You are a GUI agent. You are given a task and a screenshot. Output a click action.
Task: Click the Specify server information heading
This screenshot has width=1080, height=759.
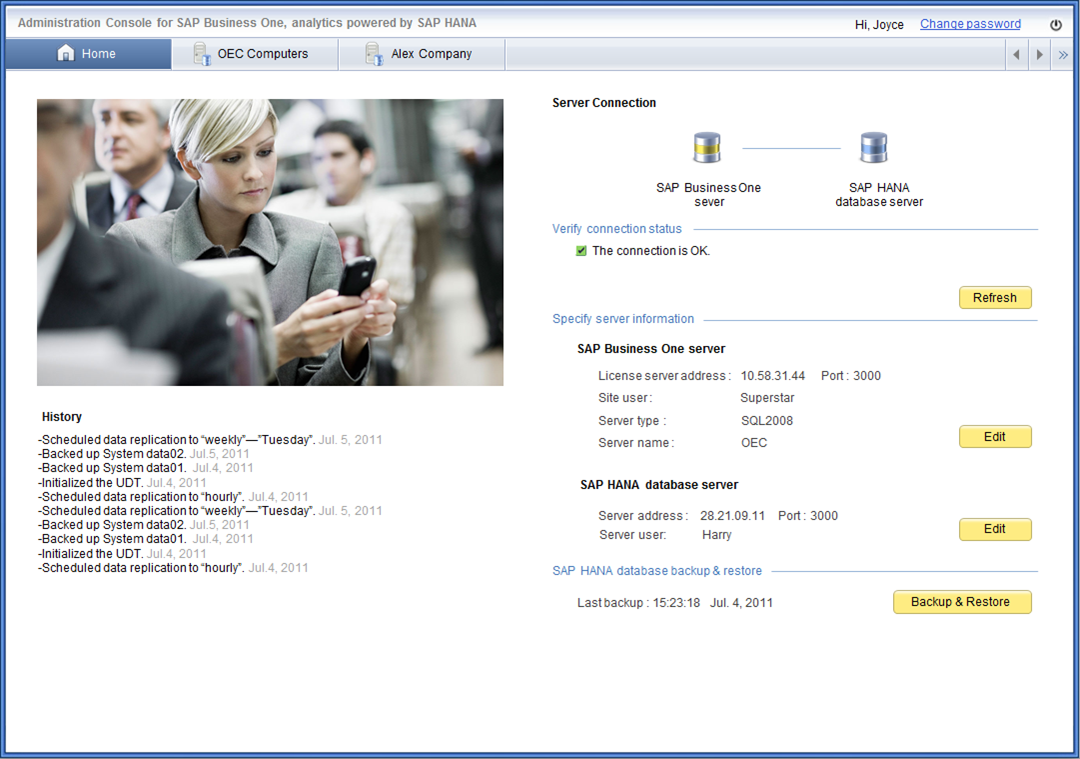click(623, 318)
